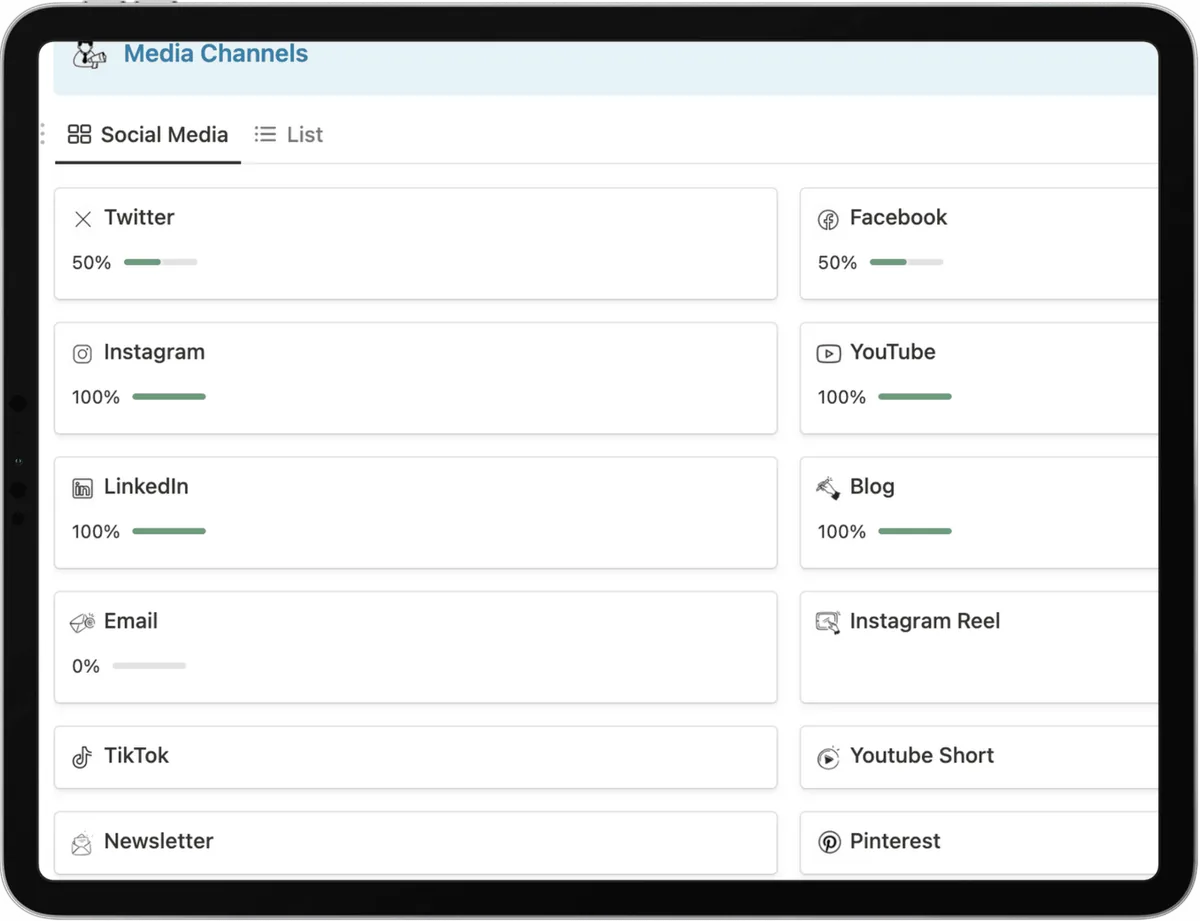Click the Media Channels header icon
Viewport: 1200px width, 921px height.
[x=90, y=55]
